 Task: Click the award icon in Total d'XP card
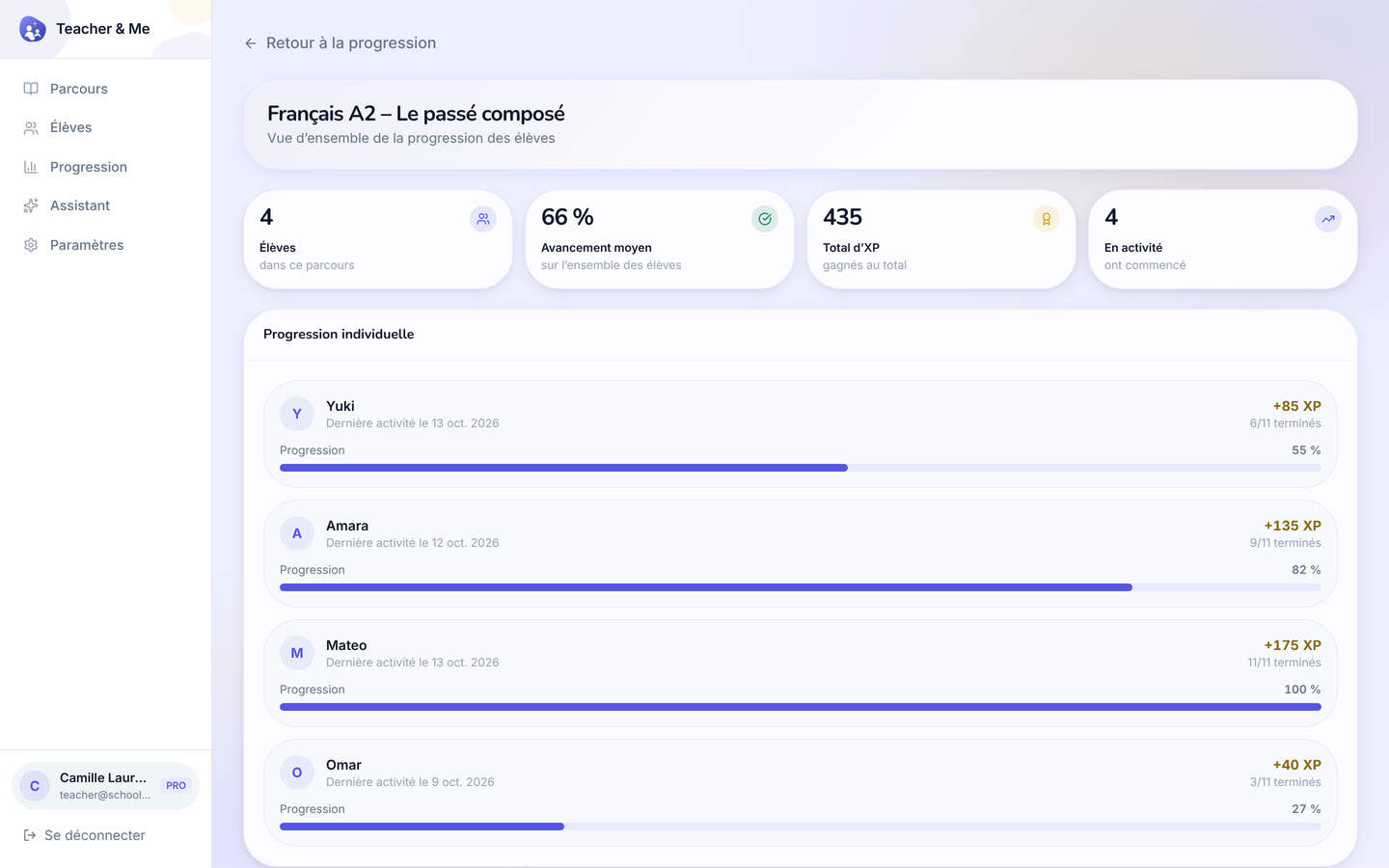coord(1047,219)
